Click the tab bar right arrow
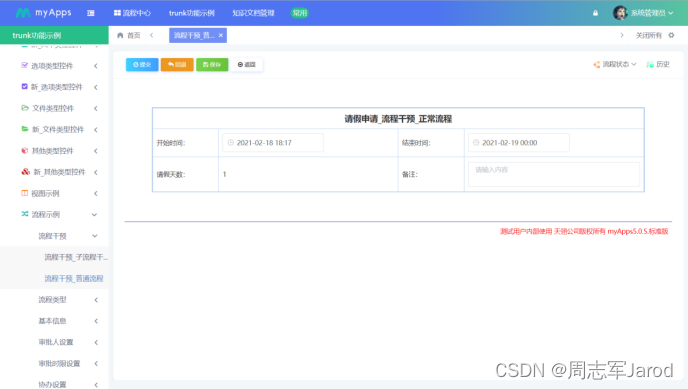688x389 pixels. click(622, 36)
